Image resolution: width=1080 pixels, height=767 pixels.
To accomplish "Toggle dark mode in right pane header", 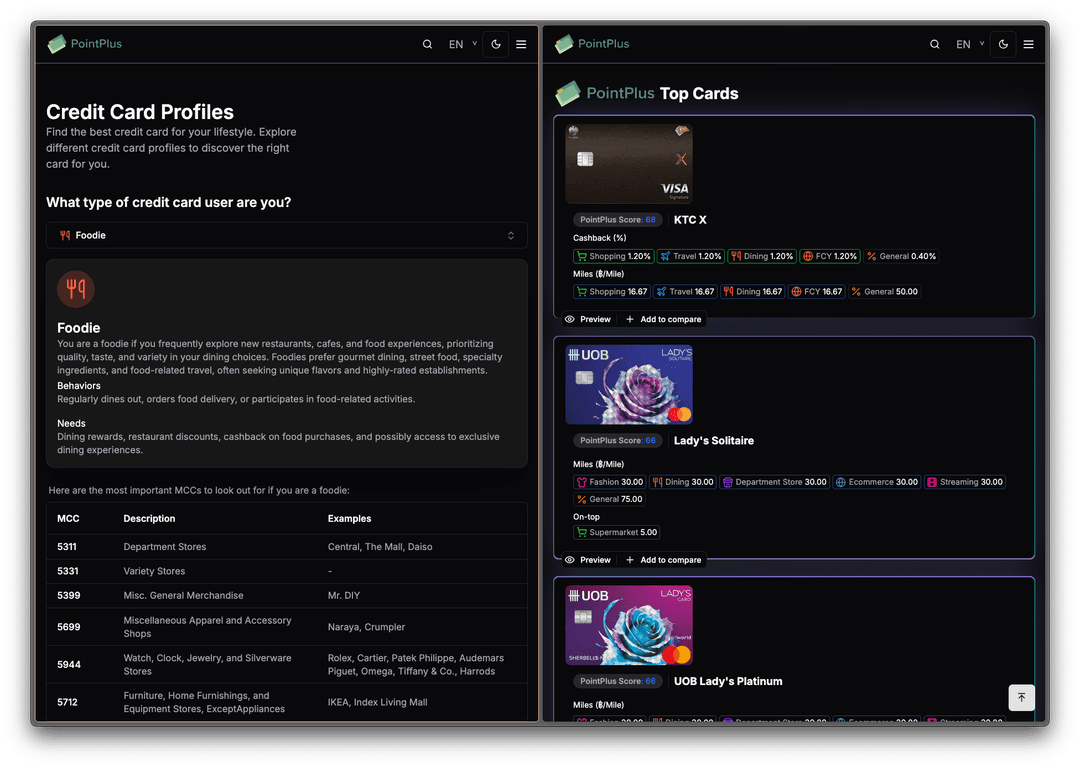I will pyautogui.click(x=1003, y=44).
